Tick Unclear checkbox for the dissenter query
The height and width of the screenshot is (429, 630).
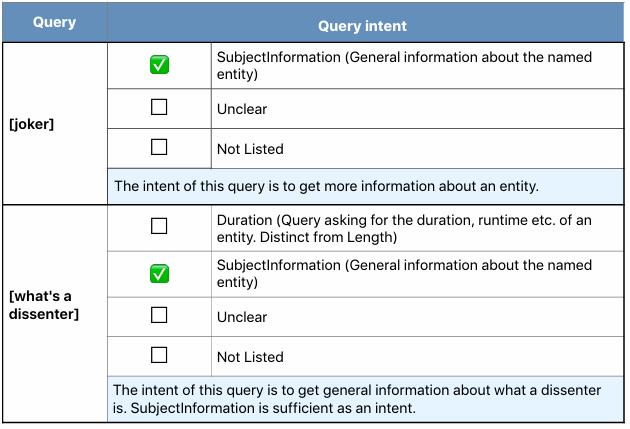[159, 315]
